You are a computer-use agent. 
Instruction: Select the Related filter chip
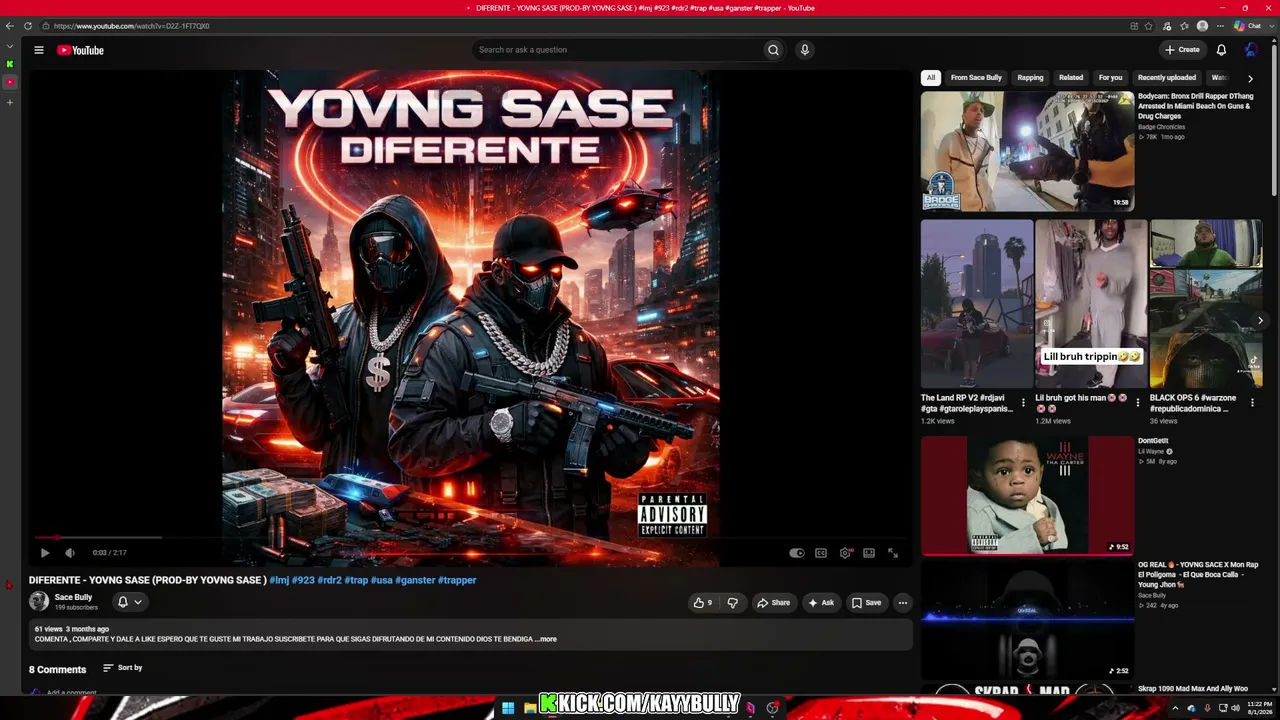point(1071,77)
